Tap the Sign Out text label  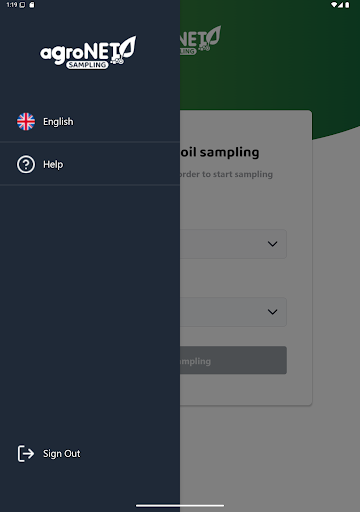click(62, 454)
